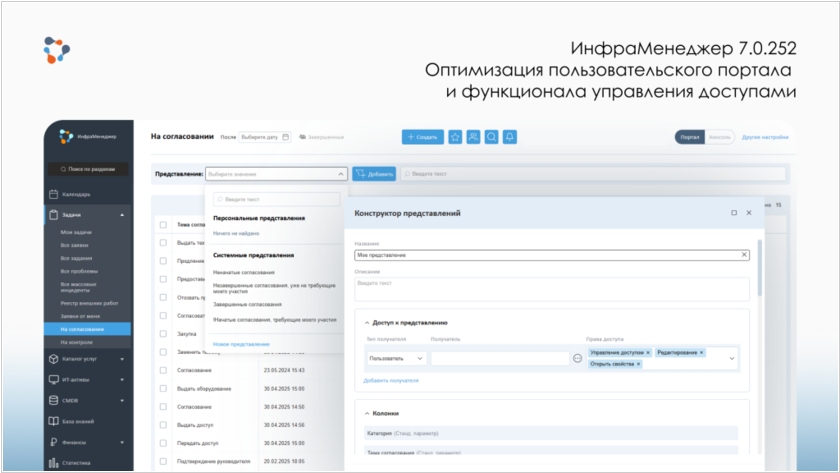840x473 pixels.
Task: Open Все проблемы in the sidebar
Action: click(x=79, y=271)
